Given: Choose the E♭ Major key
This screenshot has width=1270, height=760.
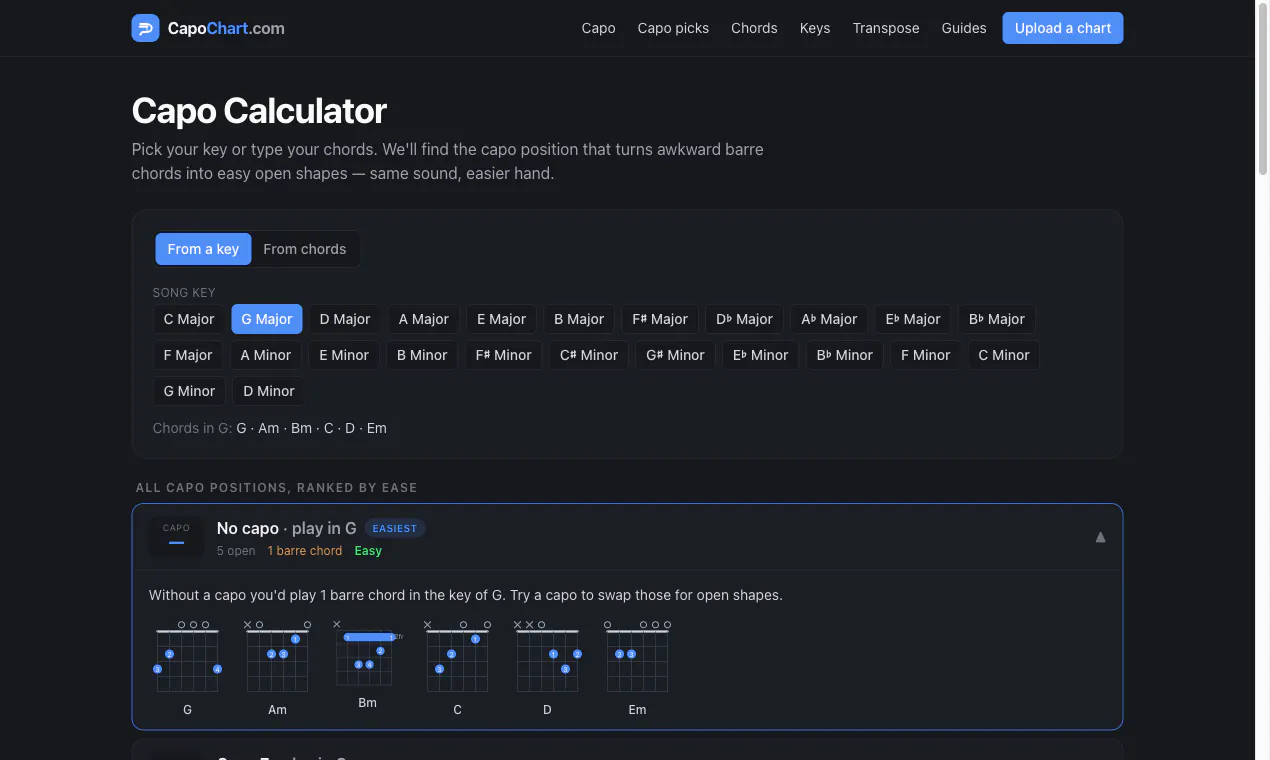Looking at the screenshot, I should point(913,319).
